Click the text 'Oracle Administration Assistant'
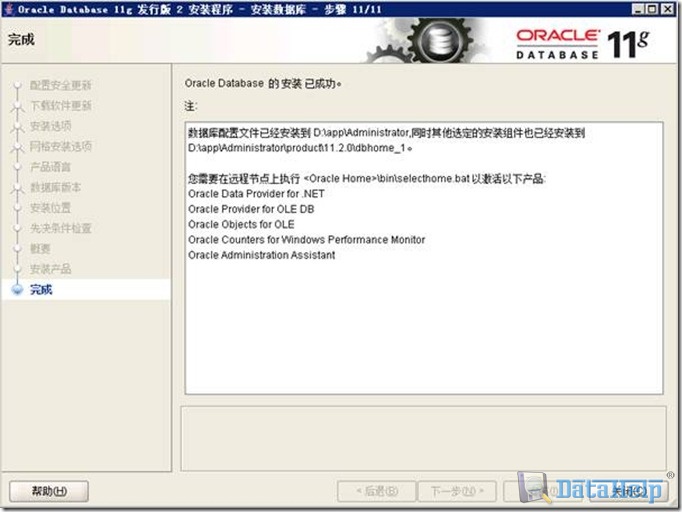This screenshot has height=512, width=682. click(x=261, y=255)
